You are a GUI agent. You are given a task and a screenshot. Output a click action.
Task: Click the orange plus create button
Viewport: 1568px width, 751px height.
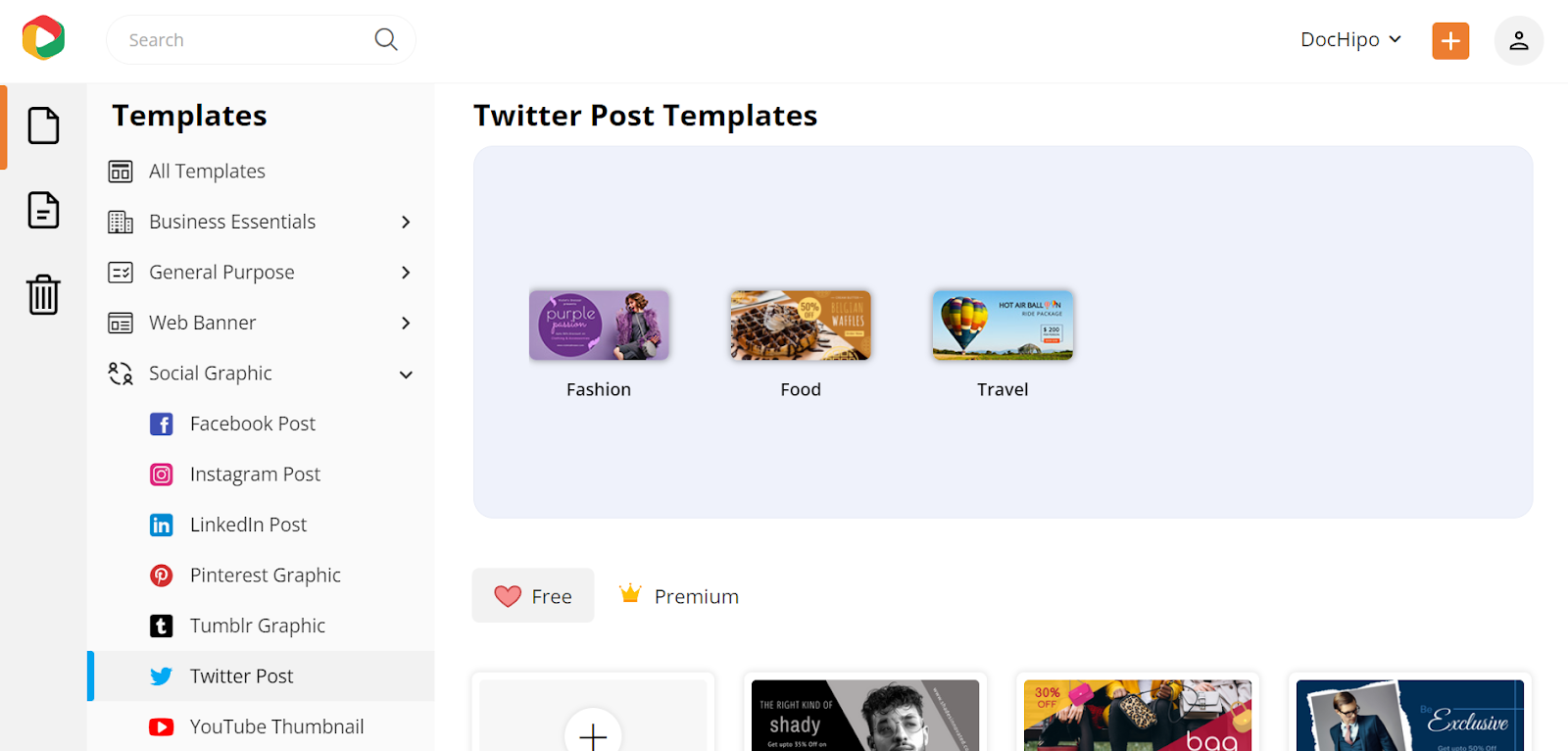click(1450, 40)
